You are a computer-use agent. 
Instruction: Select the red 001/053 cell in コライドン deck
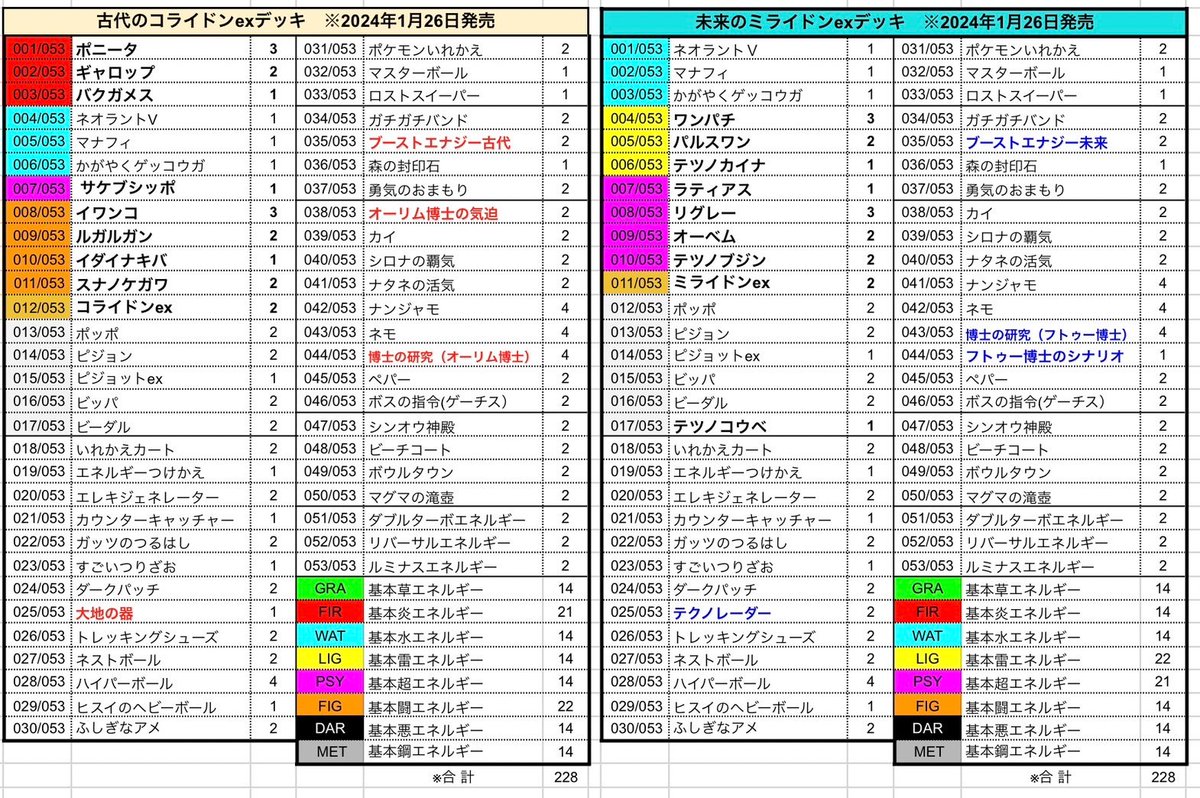coord(36,48)
